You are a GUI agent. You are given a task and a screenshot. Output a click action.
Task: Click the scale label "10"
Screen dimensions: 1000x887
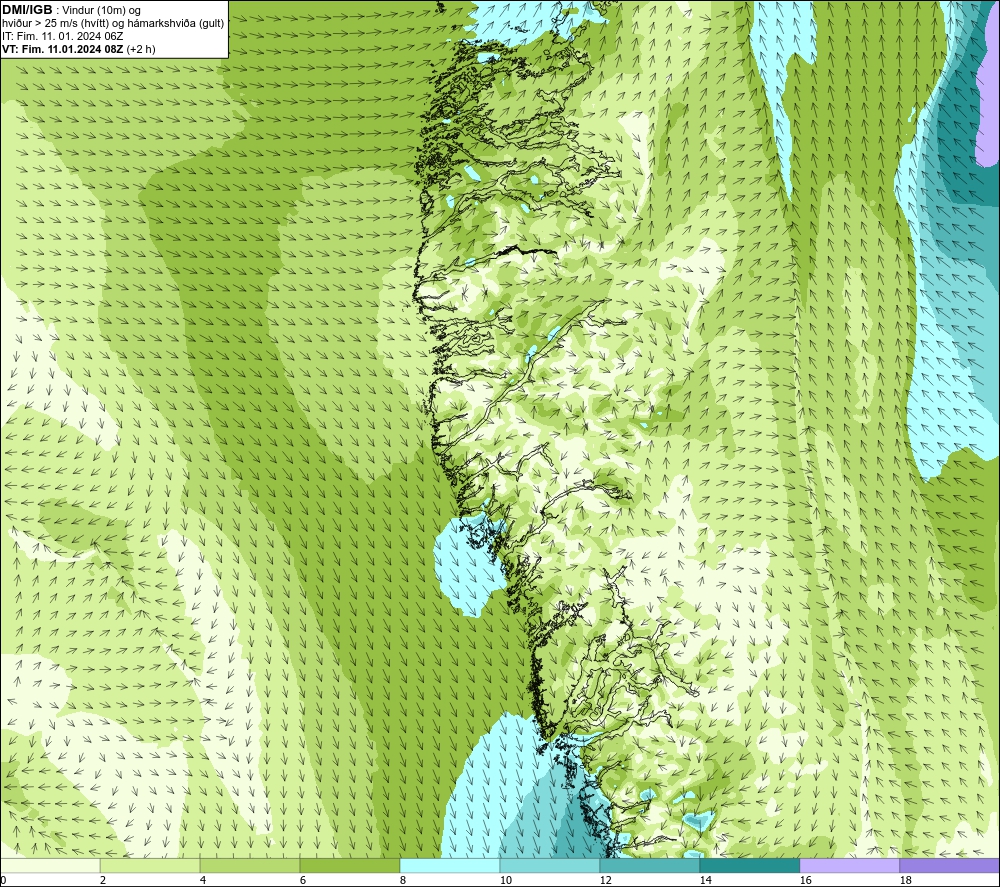tap(505, 880)
